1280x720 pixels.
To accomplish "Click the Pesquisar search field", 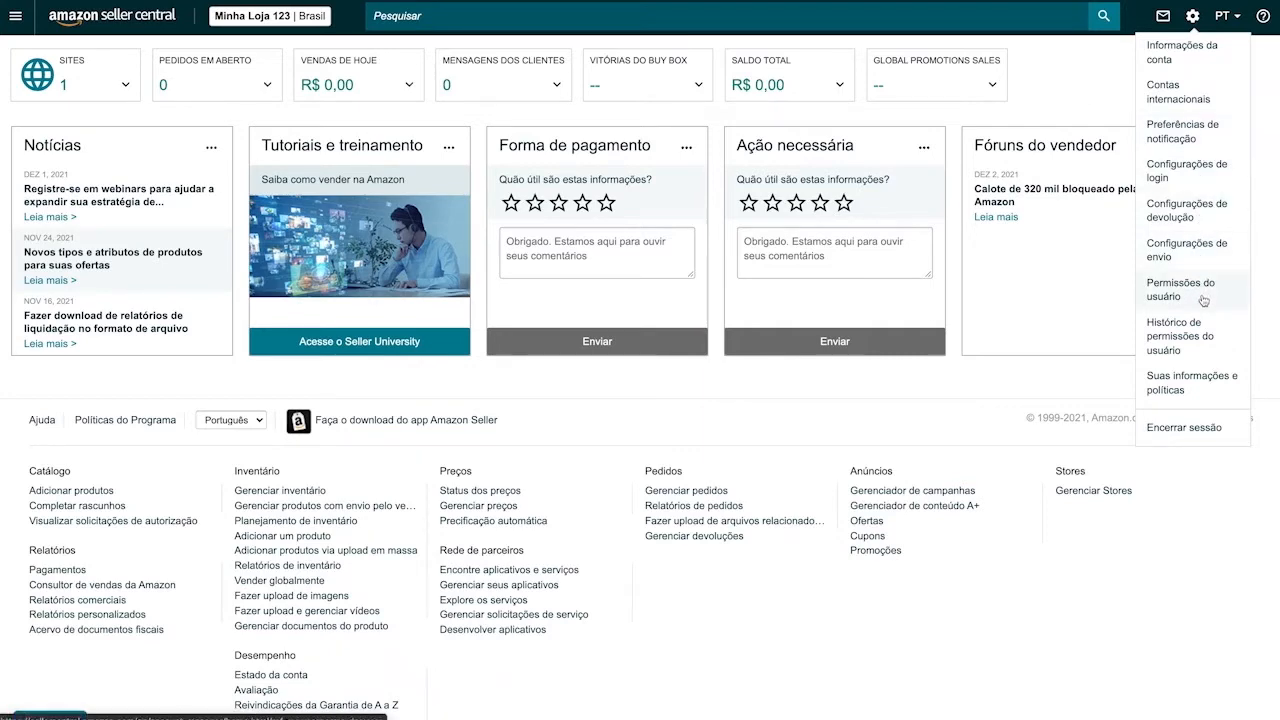I will coord(727,16).
